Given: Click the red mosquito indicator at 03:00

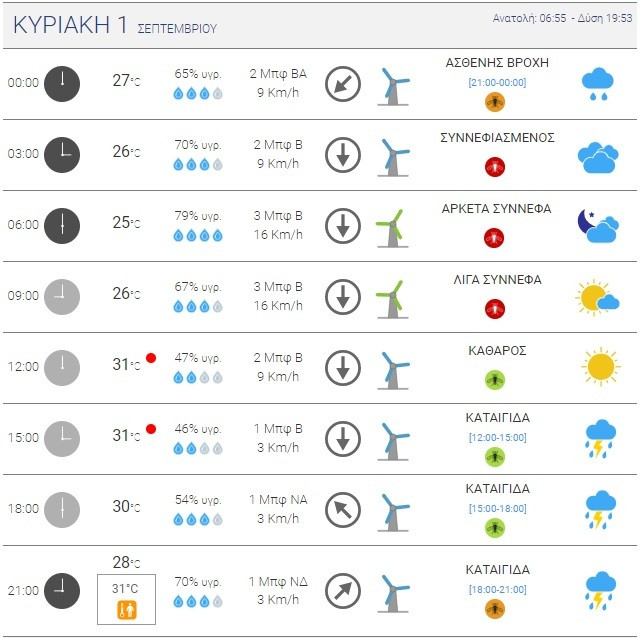Looking at the screenshot, I should pos(494,167).
